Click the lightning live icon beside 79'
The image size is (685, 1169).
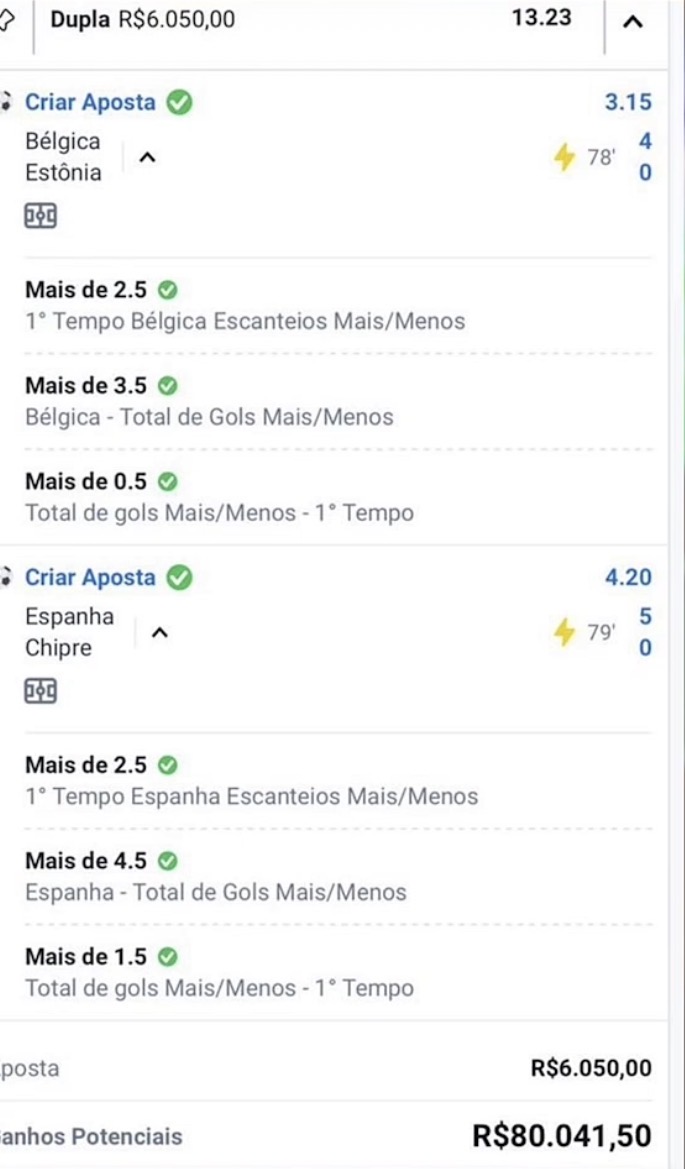pos(565,629)
